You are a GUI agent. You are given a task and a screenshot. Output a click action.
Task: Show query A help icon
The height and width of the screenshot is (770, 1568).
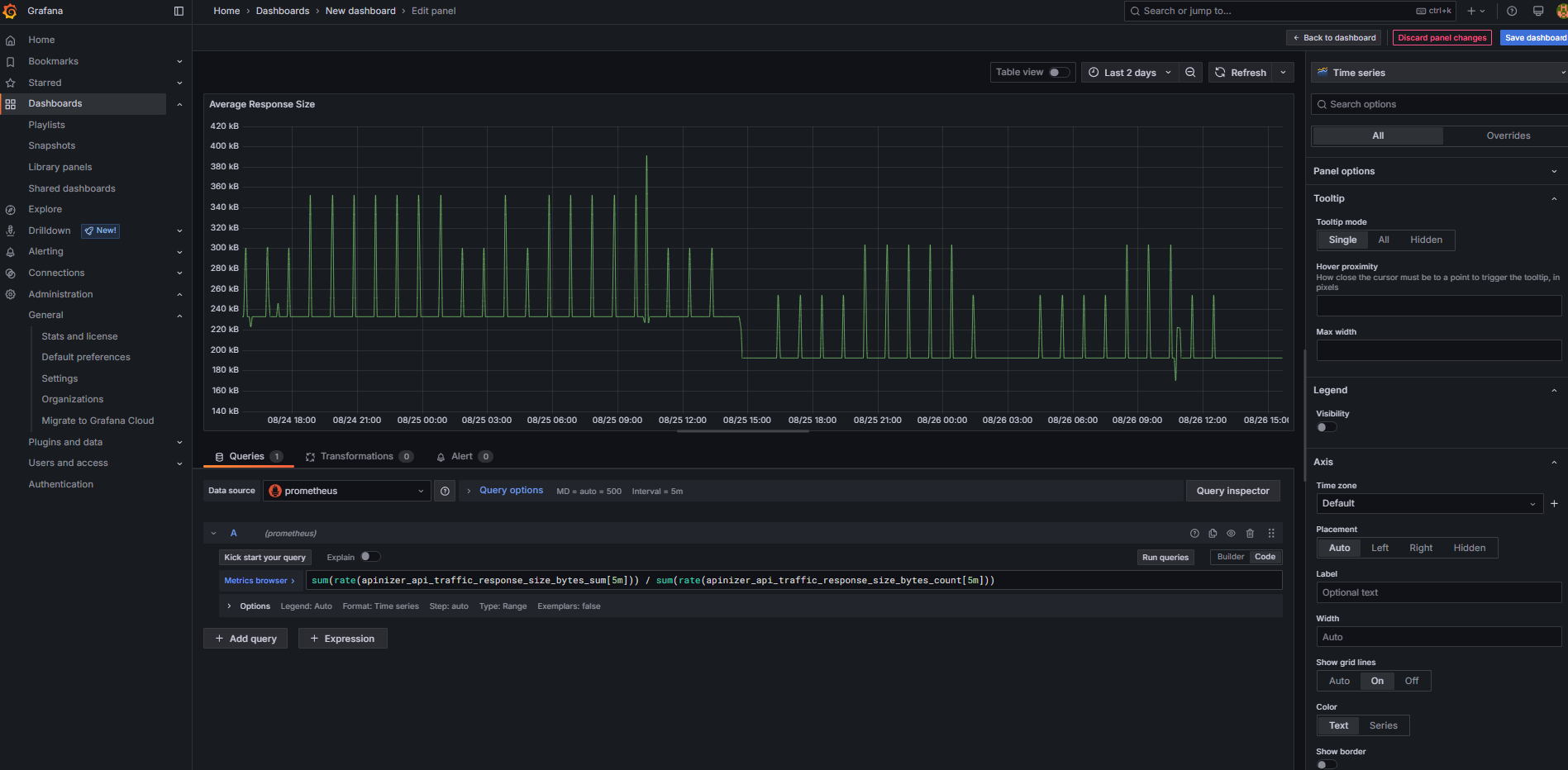click(x=1194, y=534)
